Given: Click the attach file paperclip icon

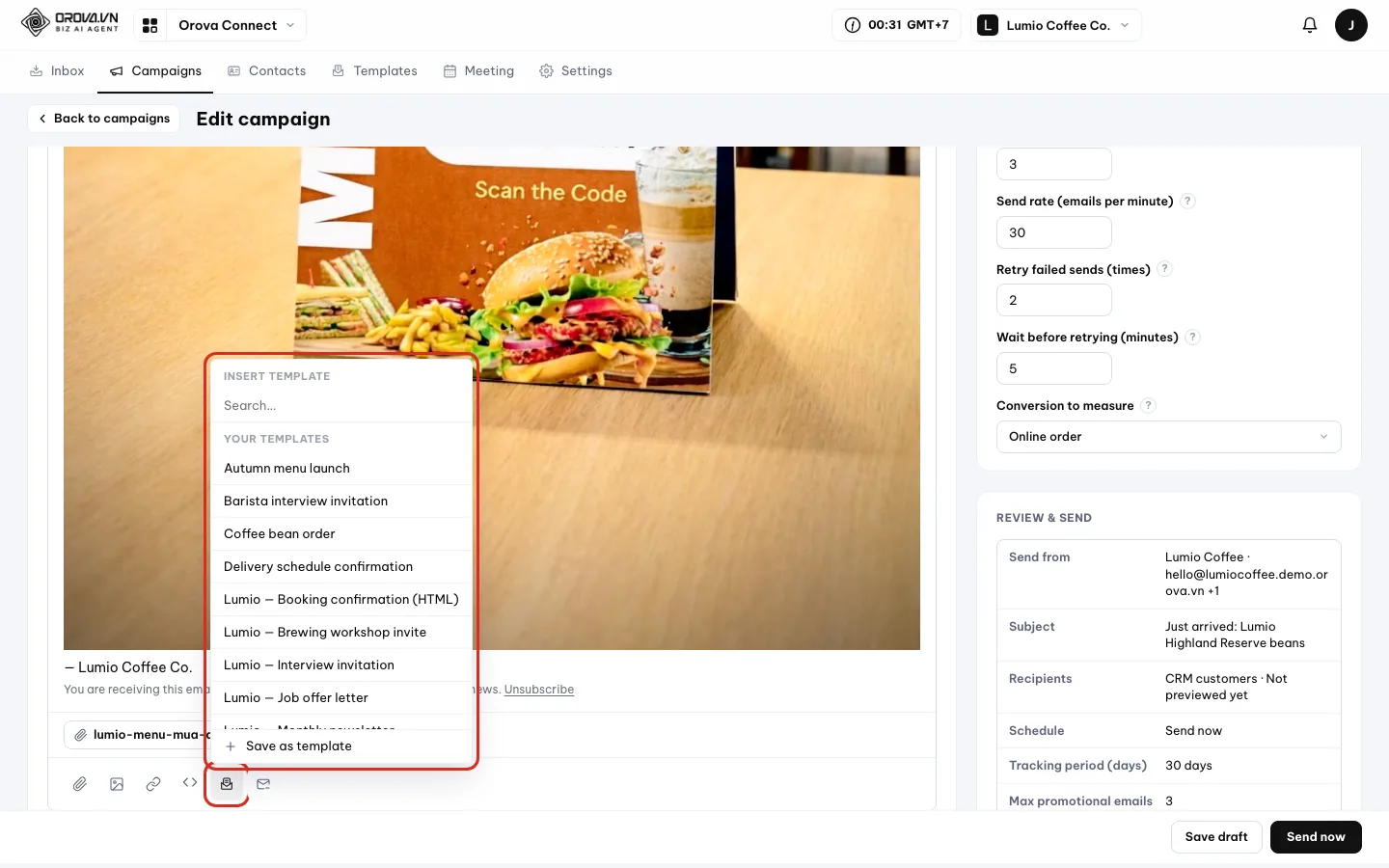Looking at the screenshot, I should point(80,784).
